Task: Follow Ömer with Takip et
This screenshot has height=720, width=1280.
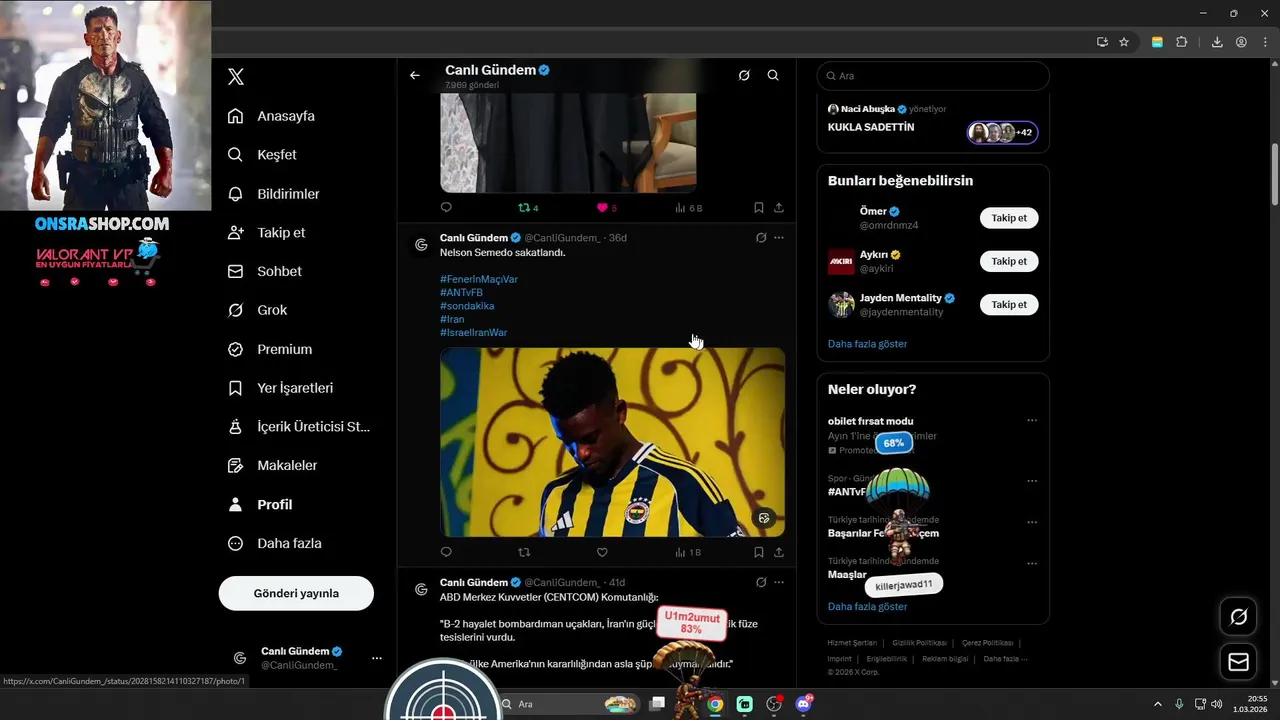Action: coord(1009,218)
